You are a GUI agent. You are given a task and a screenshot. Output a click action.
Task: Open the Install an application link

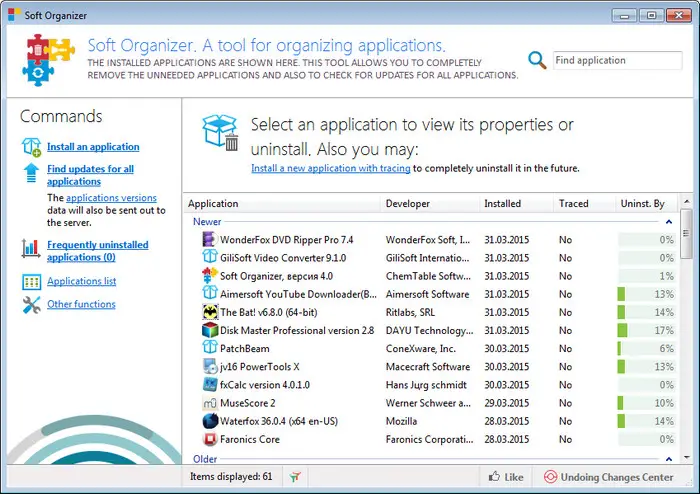pos(93,147)
